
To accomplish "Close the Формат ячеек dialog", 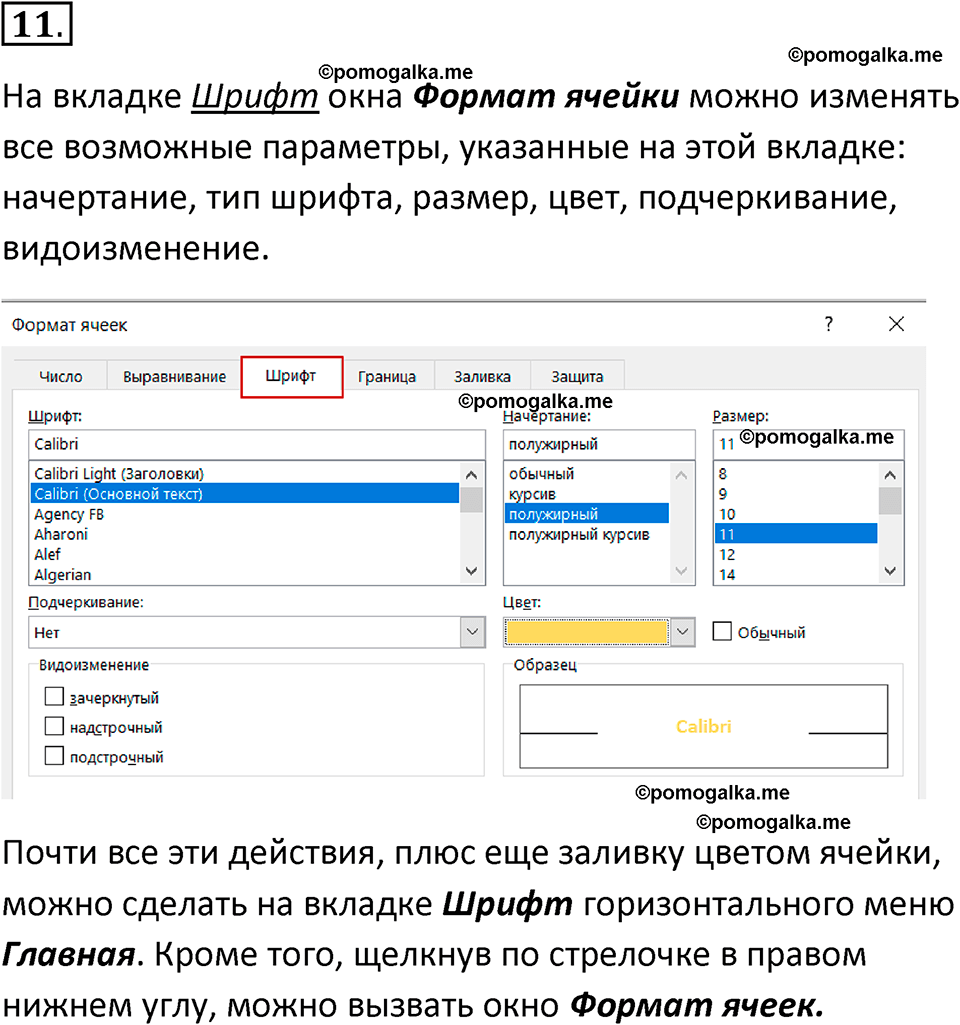I will pyautogui.click(x=896, y=324).
